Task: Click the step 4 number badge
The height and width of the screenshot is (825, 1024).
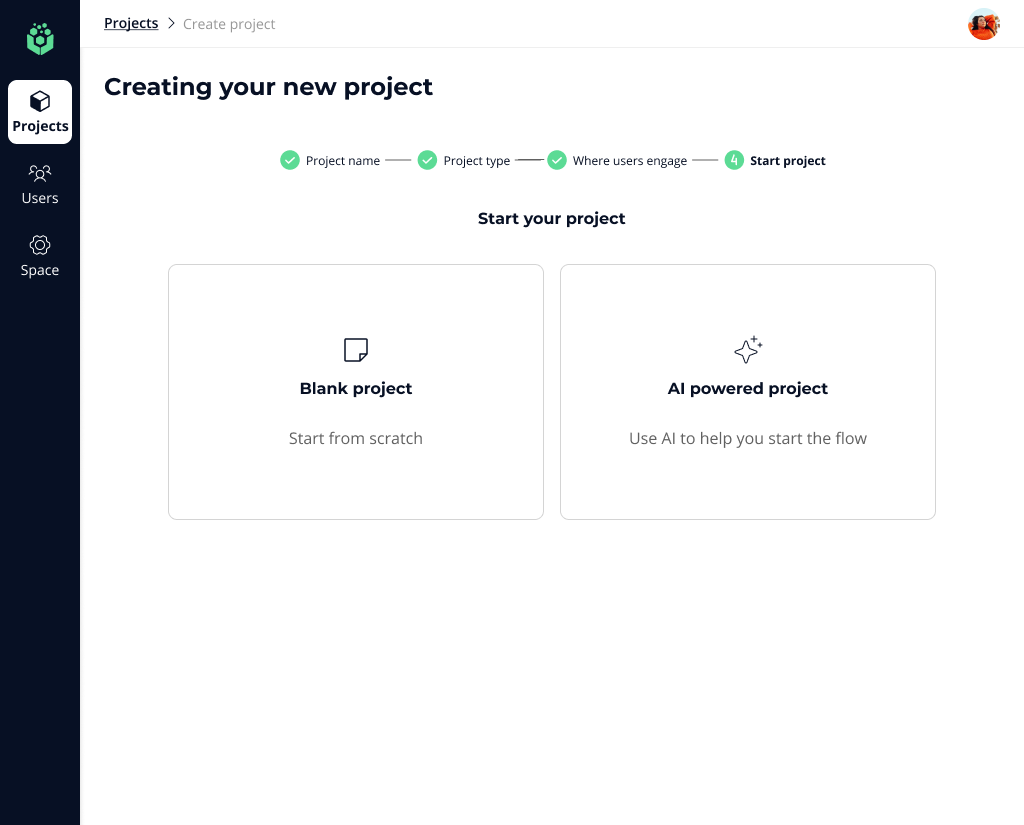Action: point(734,160)
